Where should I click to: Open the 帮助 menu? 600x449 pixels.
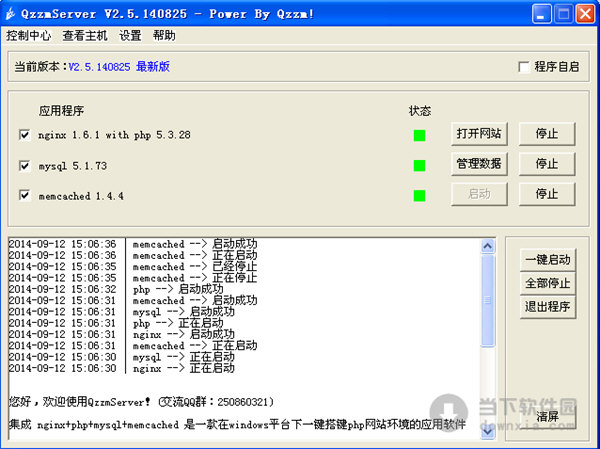164,36
